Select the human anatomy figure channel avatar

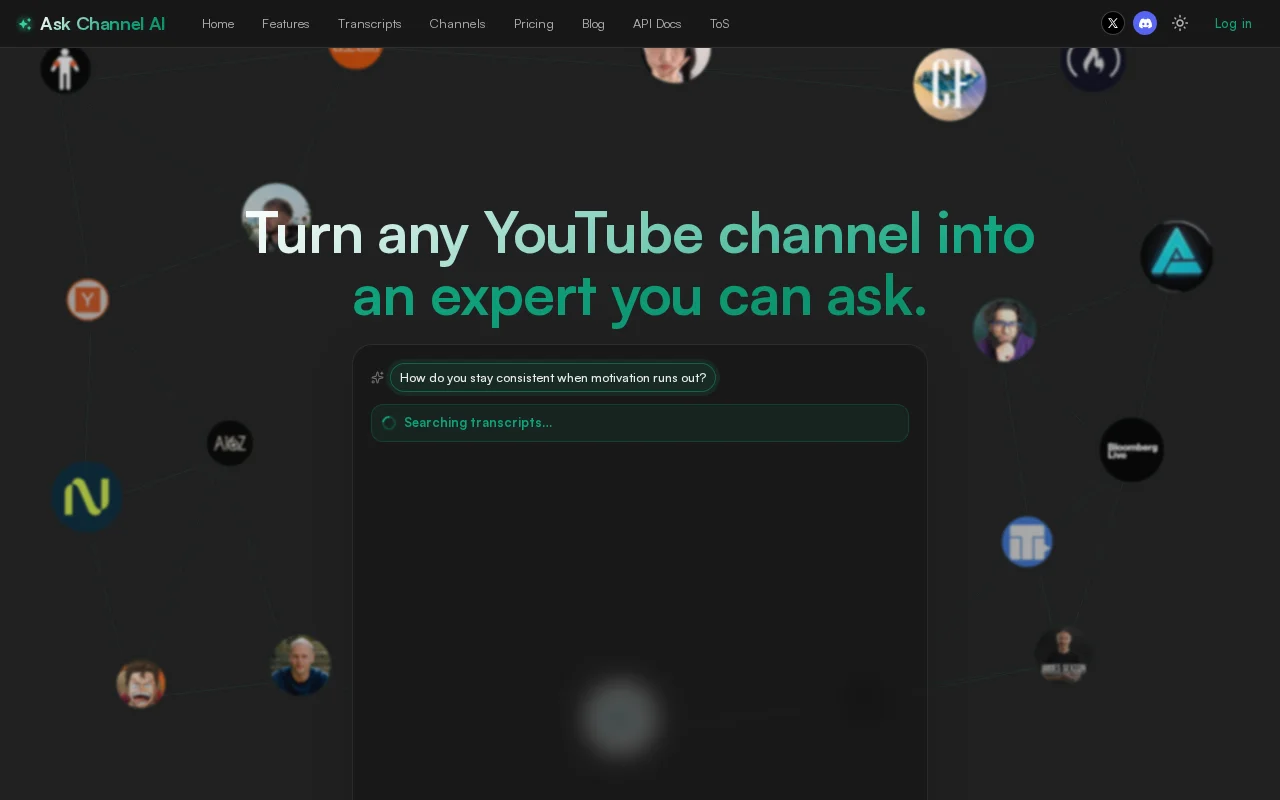(65, 70)
